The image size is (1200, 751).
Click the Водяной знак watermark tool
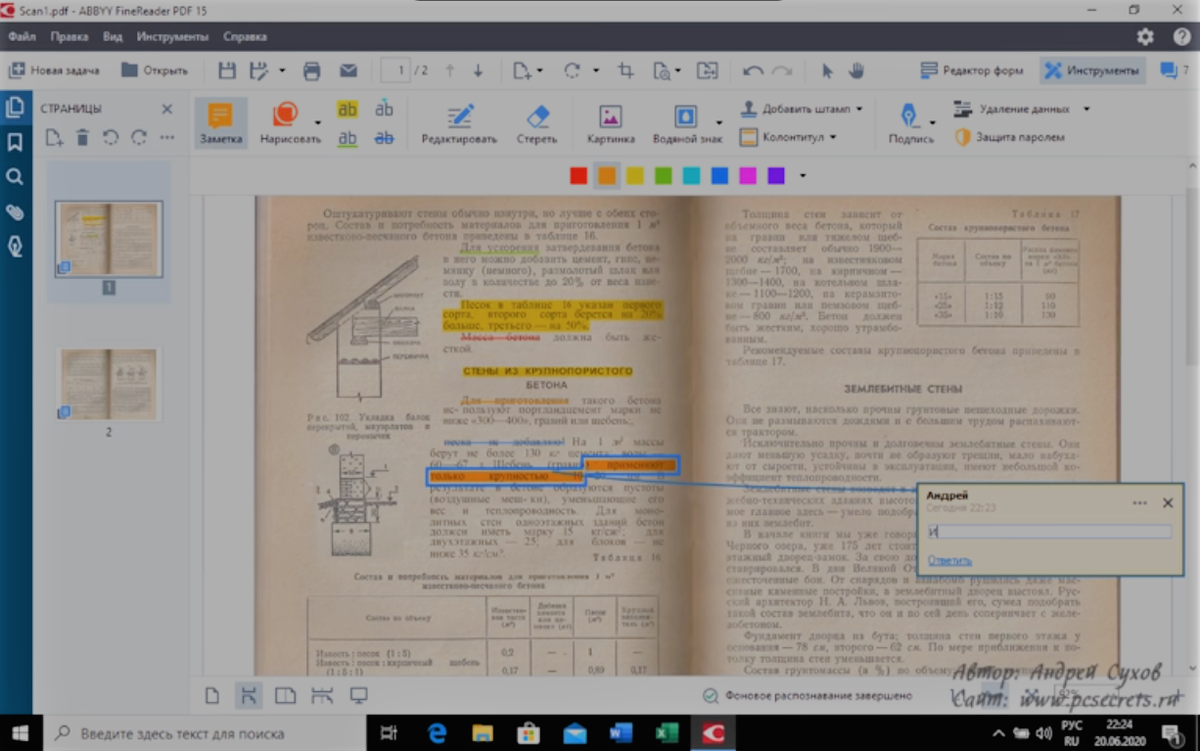click(686, 123)
